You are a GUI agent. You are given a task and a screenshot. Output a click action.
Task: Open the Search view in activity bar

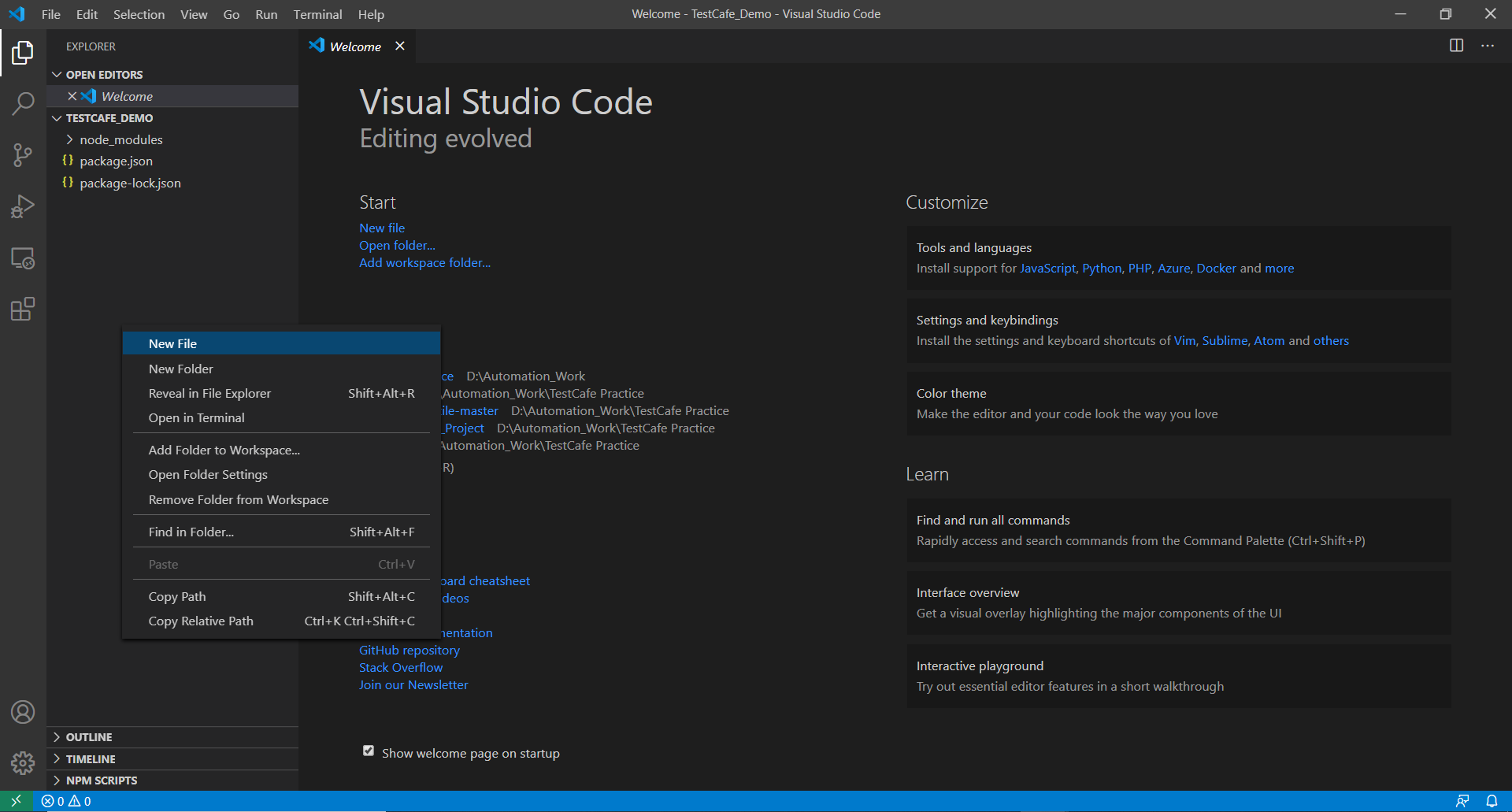pos(23,103)
